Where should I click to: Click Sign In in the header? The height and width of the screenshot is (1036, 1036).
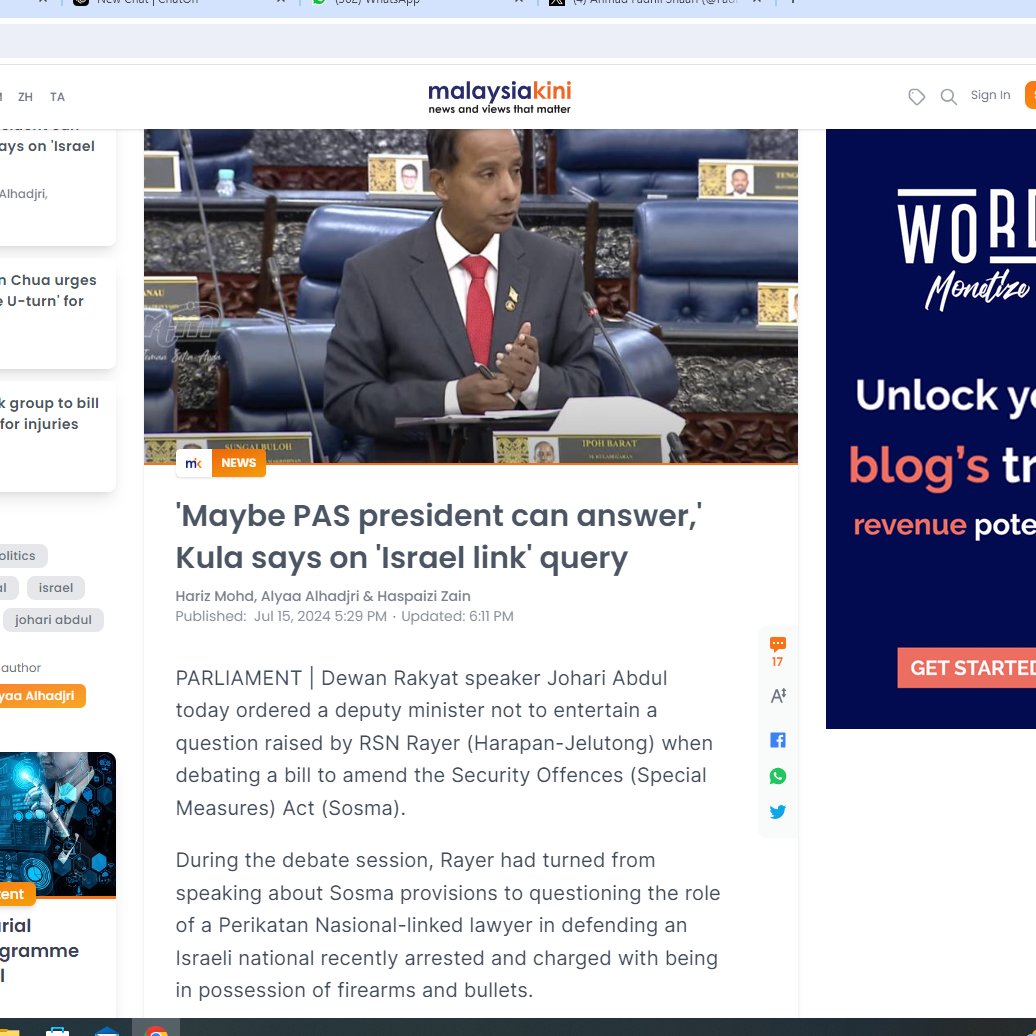(x=990, y=95)
